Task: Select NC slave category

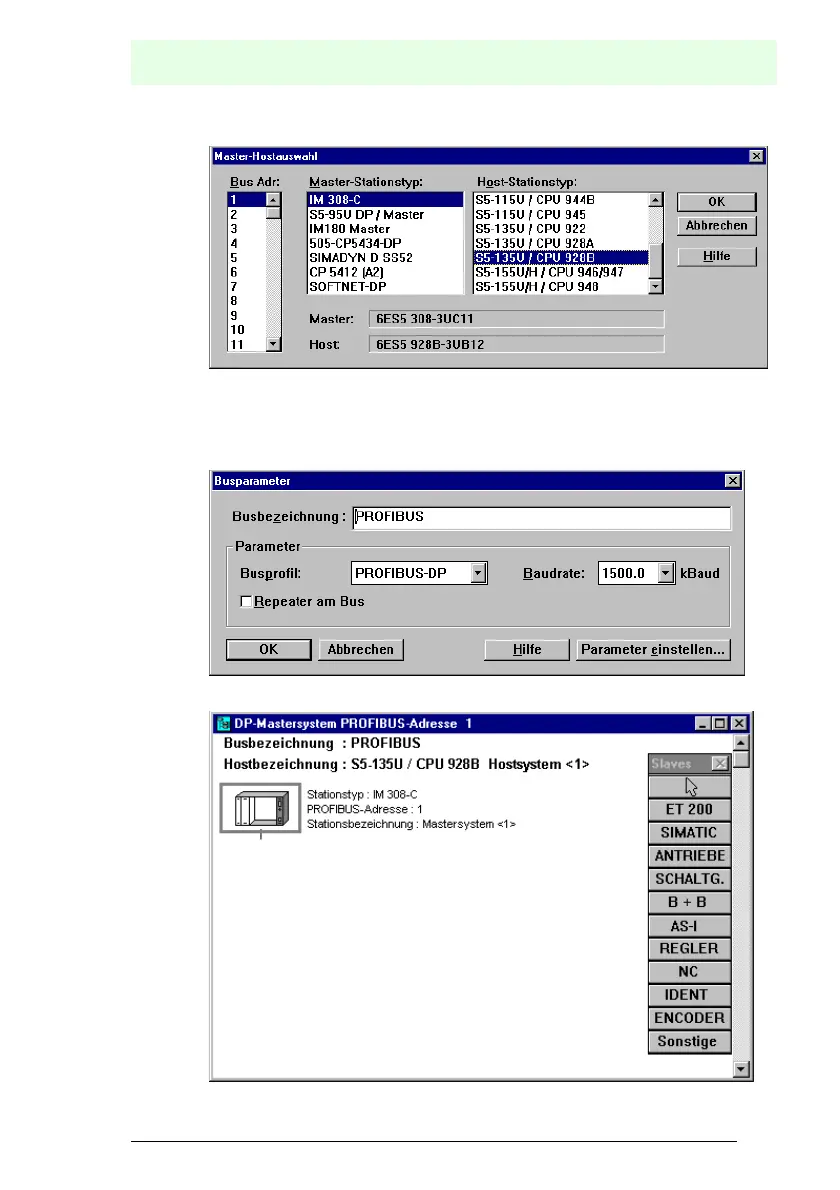Action: (690, 972)
